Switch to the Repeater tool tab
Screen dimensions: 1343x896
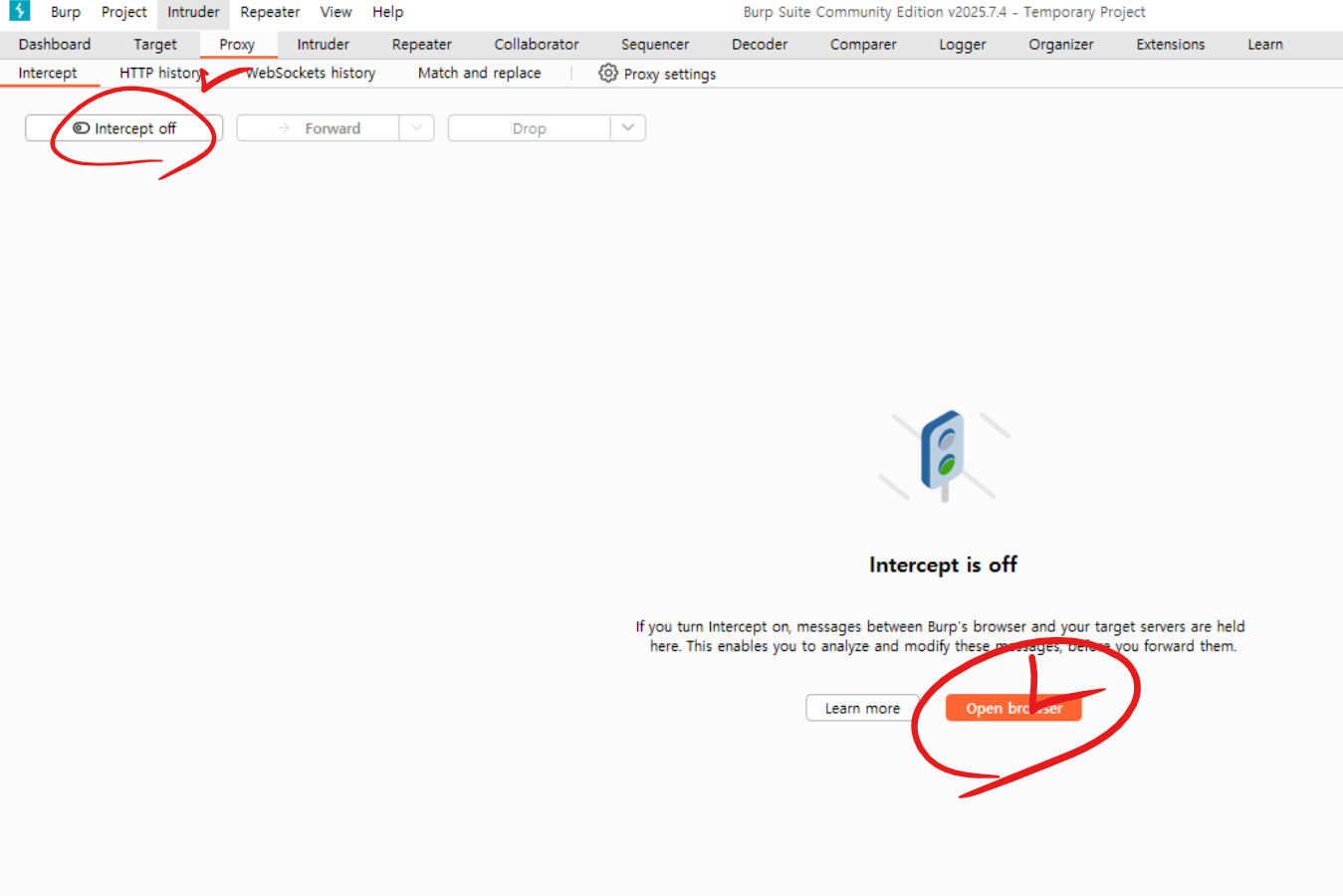pos(421,44)
